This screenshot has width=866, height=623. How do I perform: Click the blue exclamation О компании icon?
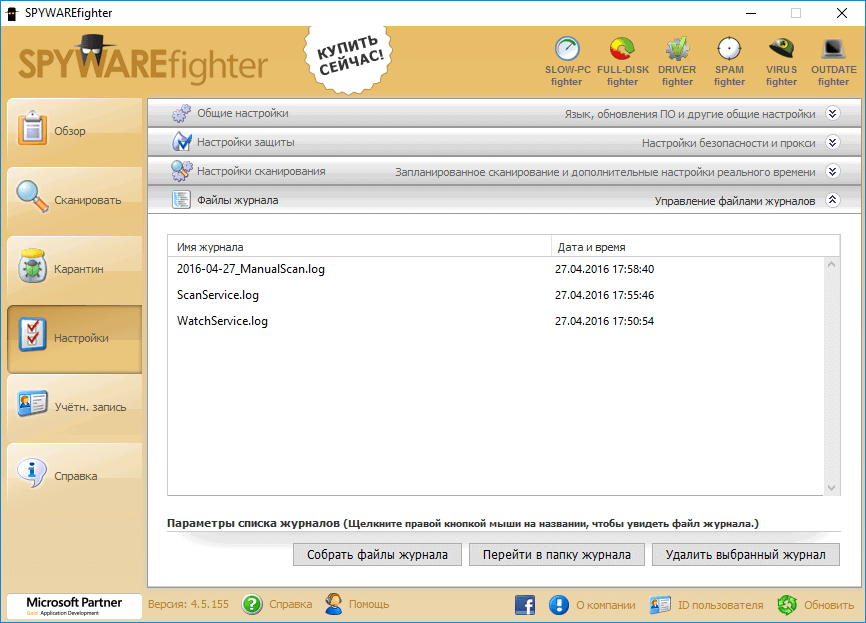pos(559,605)
